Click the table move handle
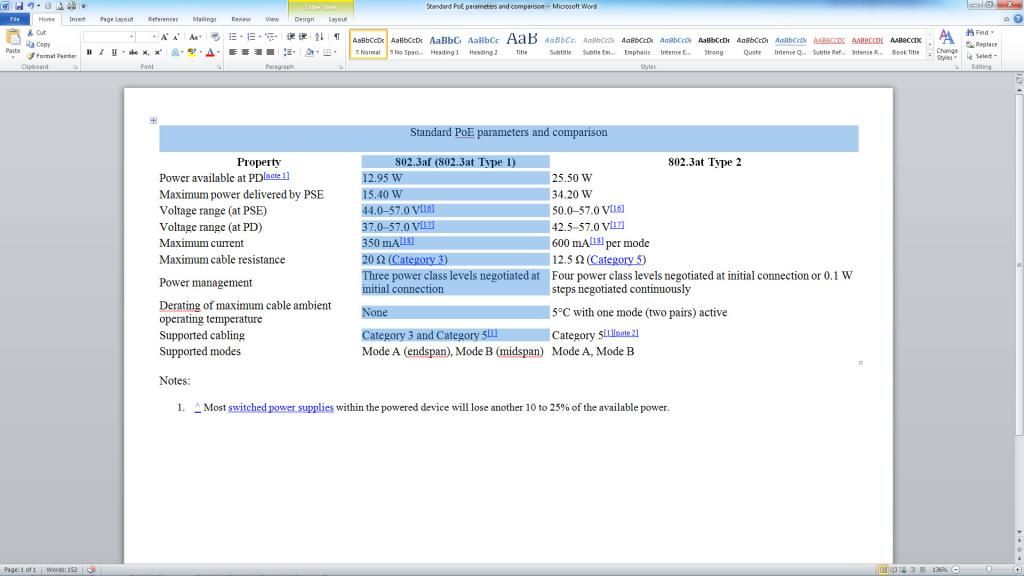Screen dimensions: 1024x576 click(x=153, y=120)
